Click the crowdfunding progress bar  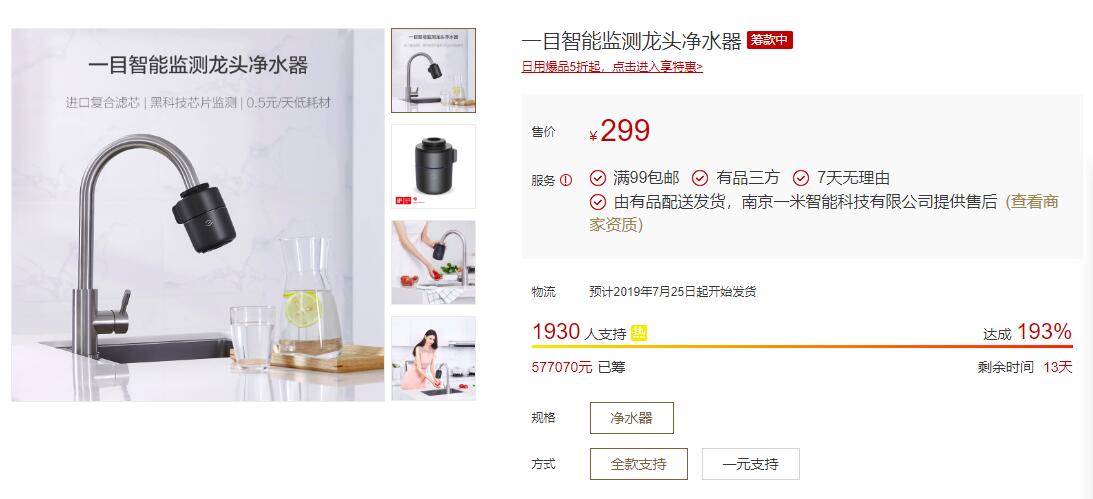802,346
